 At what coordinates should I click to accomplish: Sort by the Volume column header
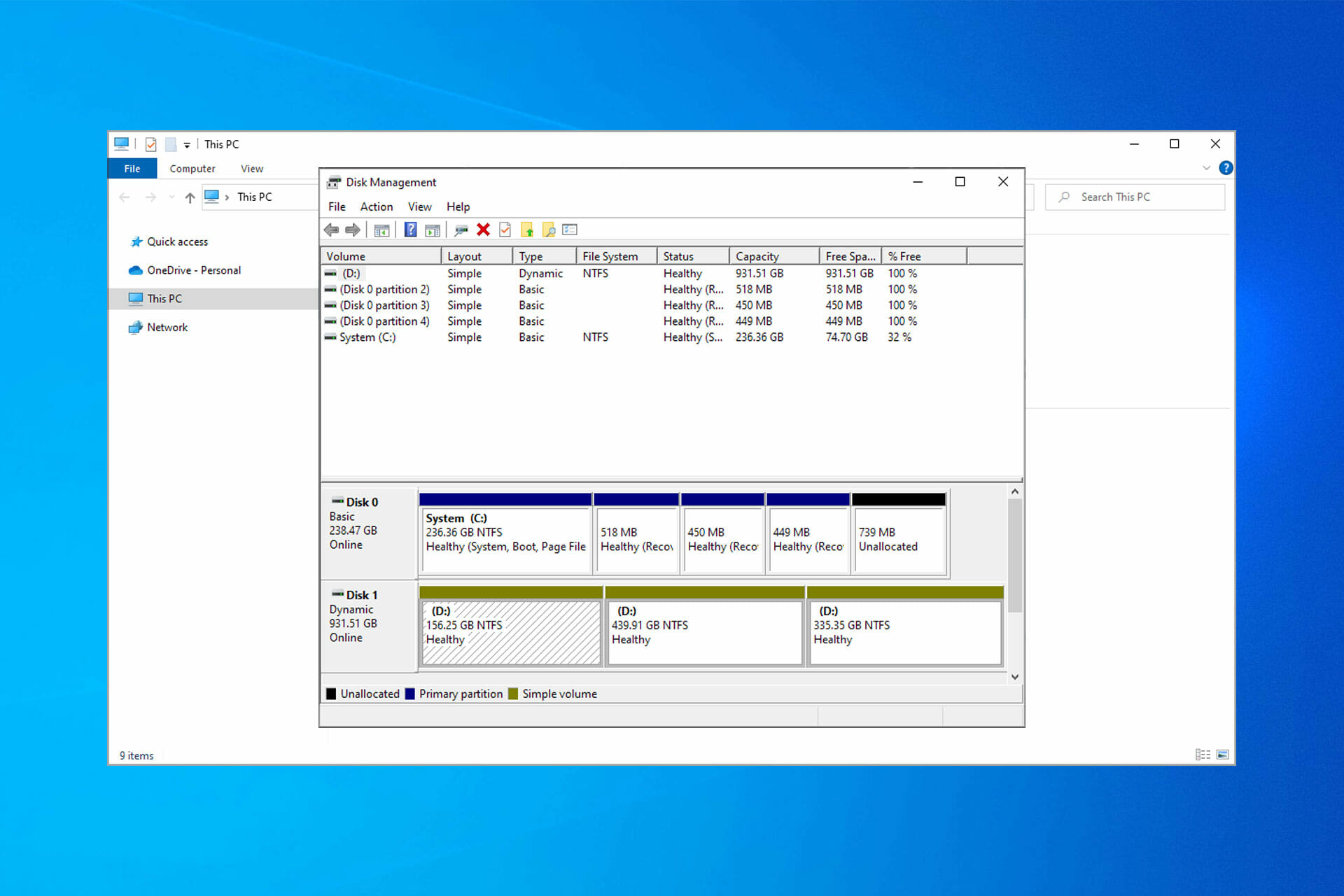click(x=381, y=256)
